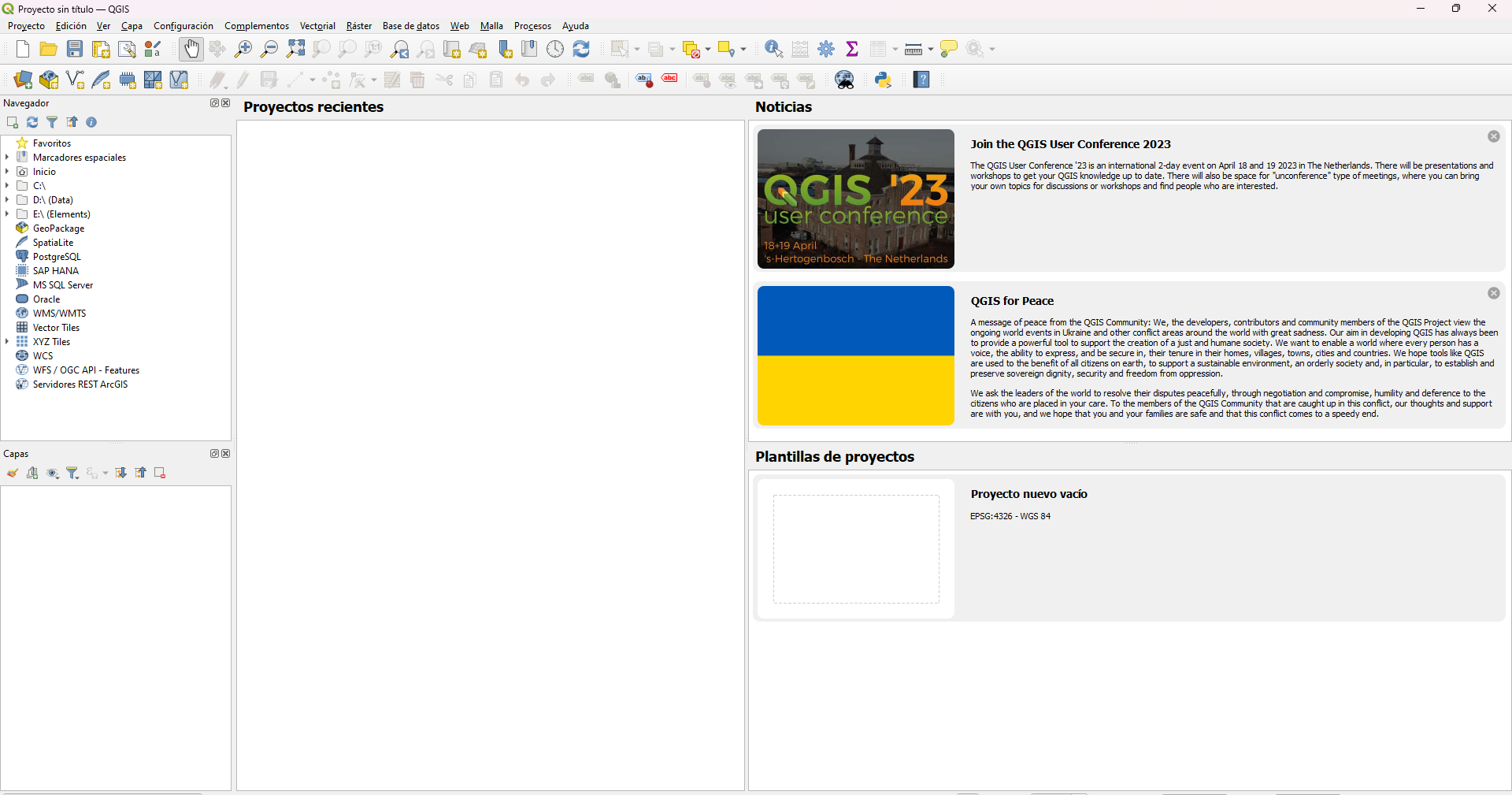Open the Data Source Manager

pyautogui.click(x=23, y=80)
